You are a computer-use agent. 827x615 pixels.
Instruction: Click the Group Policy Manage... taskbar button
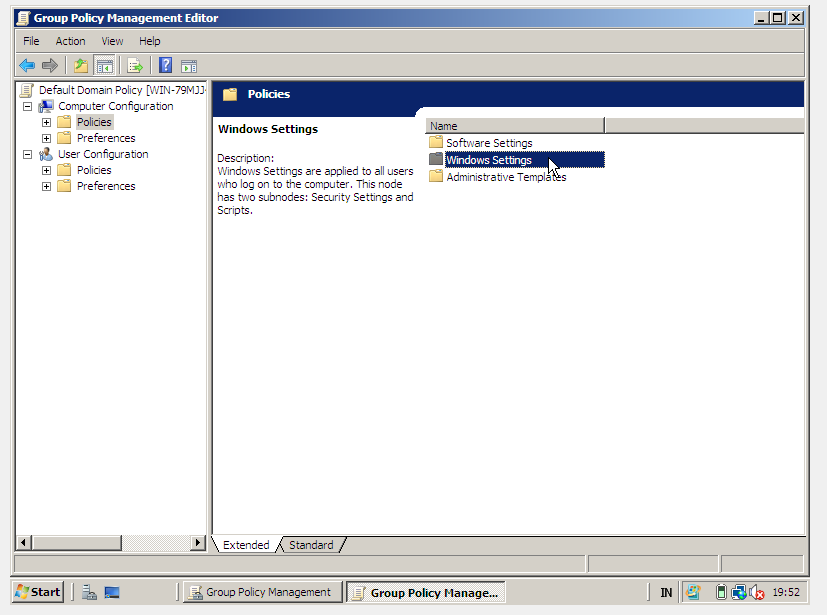426,592
